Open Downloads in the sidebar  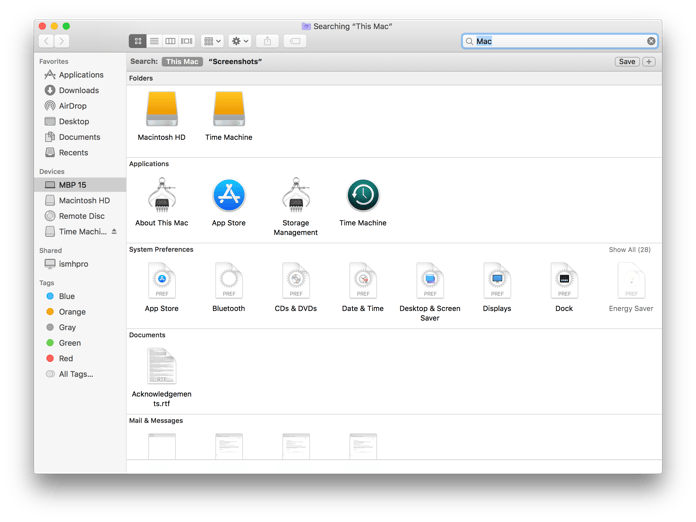coord(80,90)
